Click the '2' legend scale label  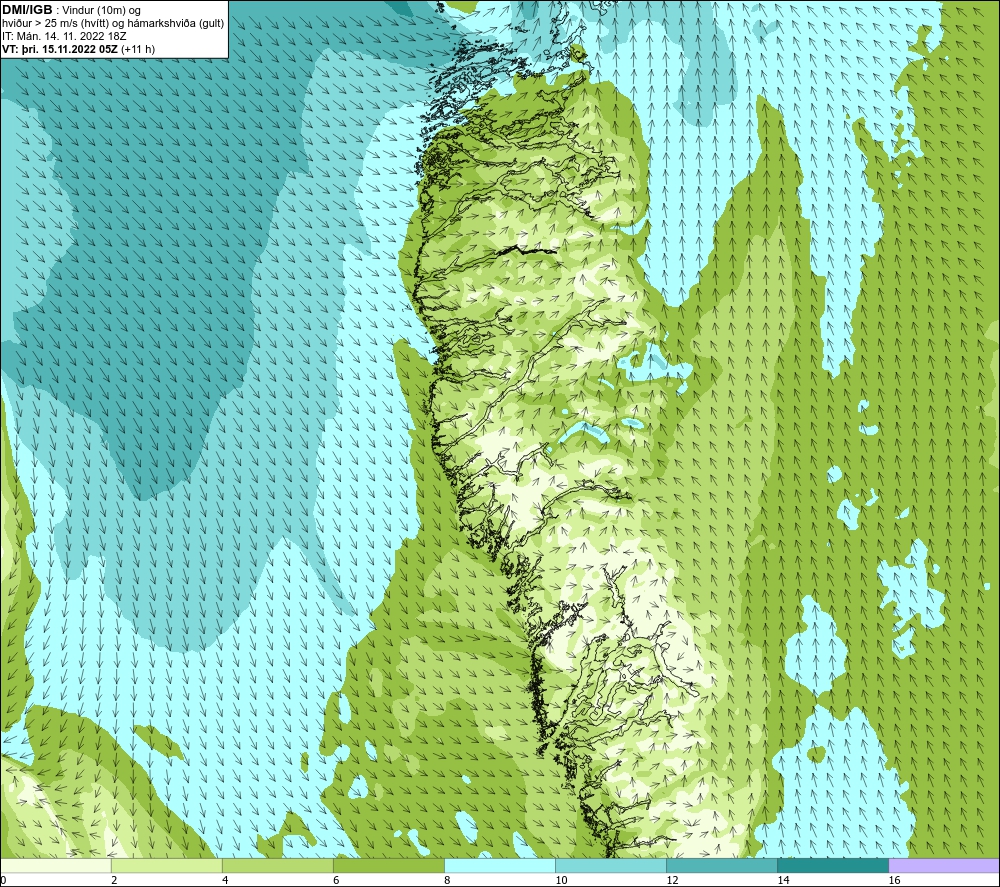coord(114,881)
